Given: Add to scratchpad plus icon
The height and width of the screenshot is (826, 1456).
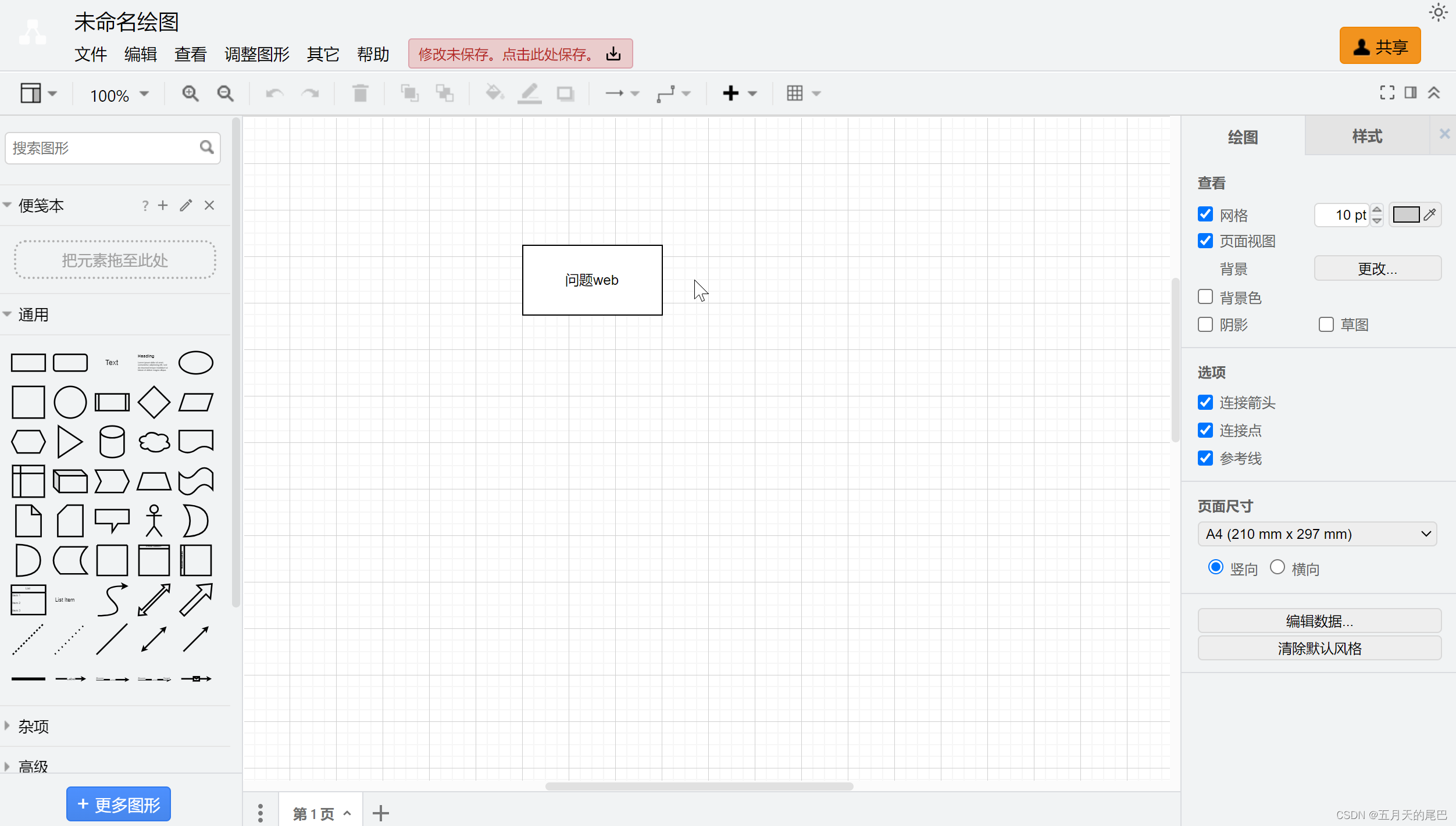Looking at the screenshot, I should 163,205.
